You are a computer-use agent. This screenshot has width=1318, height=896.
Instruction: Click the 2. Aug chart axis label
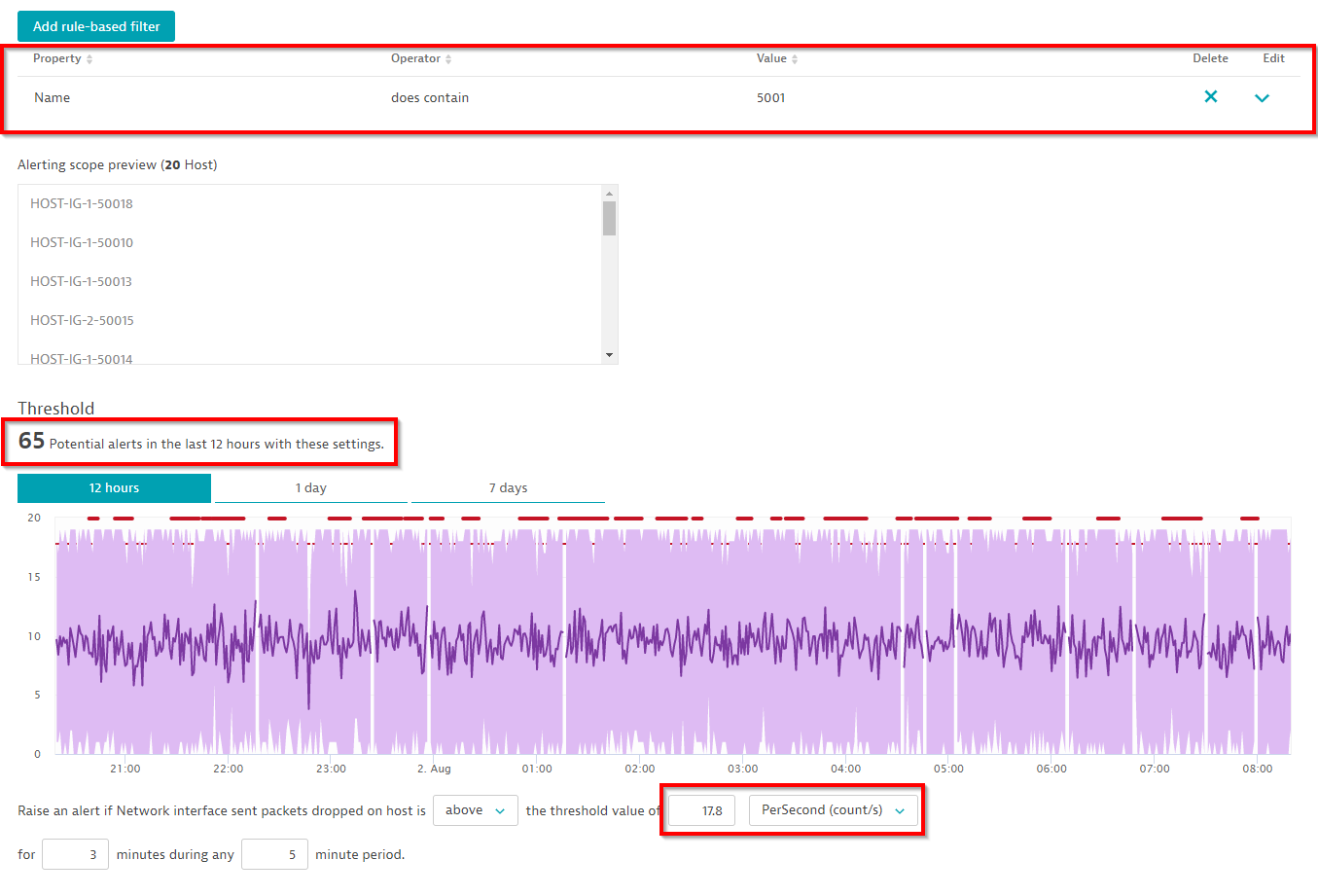click(434, 769)
